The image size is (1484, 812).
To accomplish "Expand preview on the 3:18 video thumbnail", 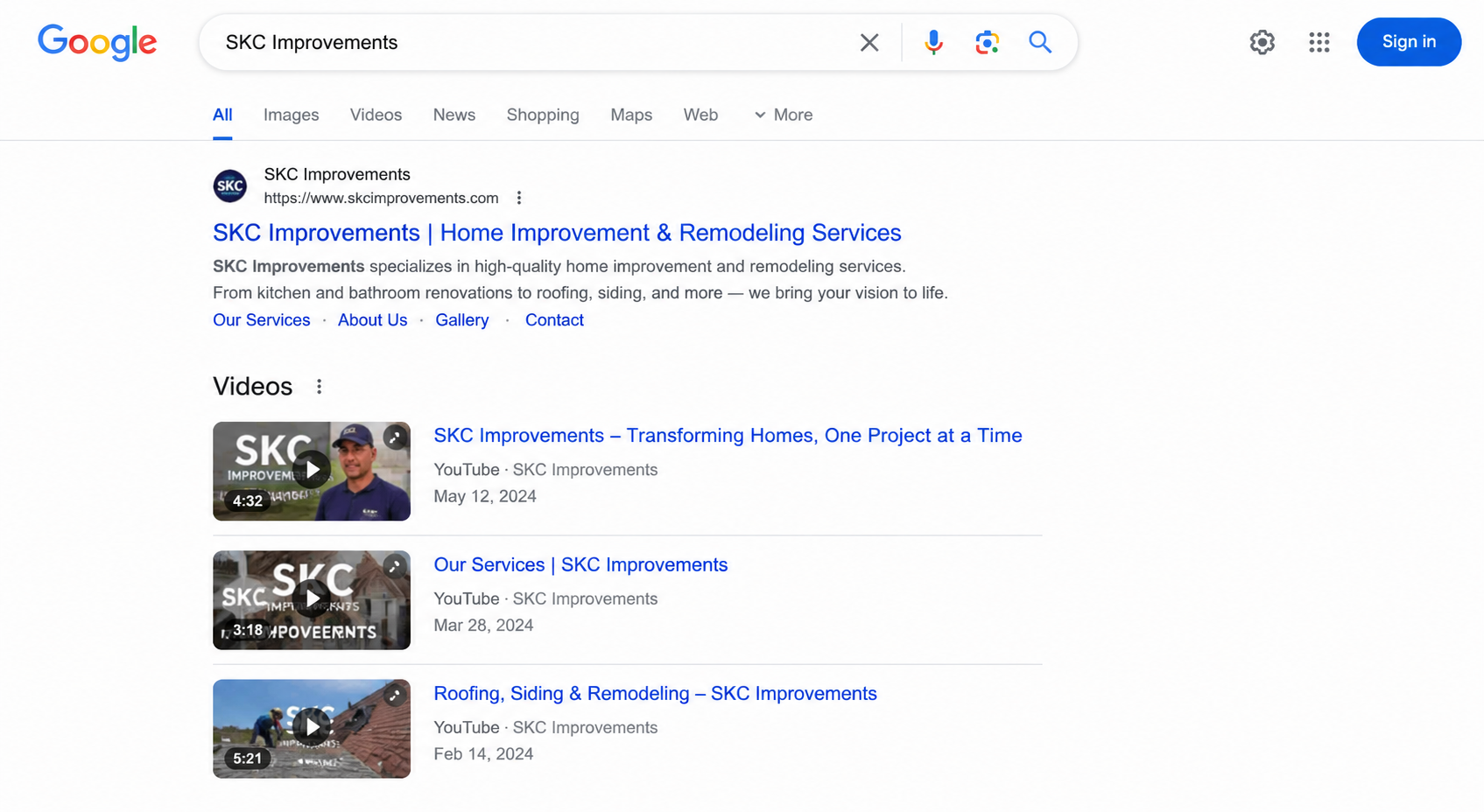I will pyautogui.click(x=396, y=566).
